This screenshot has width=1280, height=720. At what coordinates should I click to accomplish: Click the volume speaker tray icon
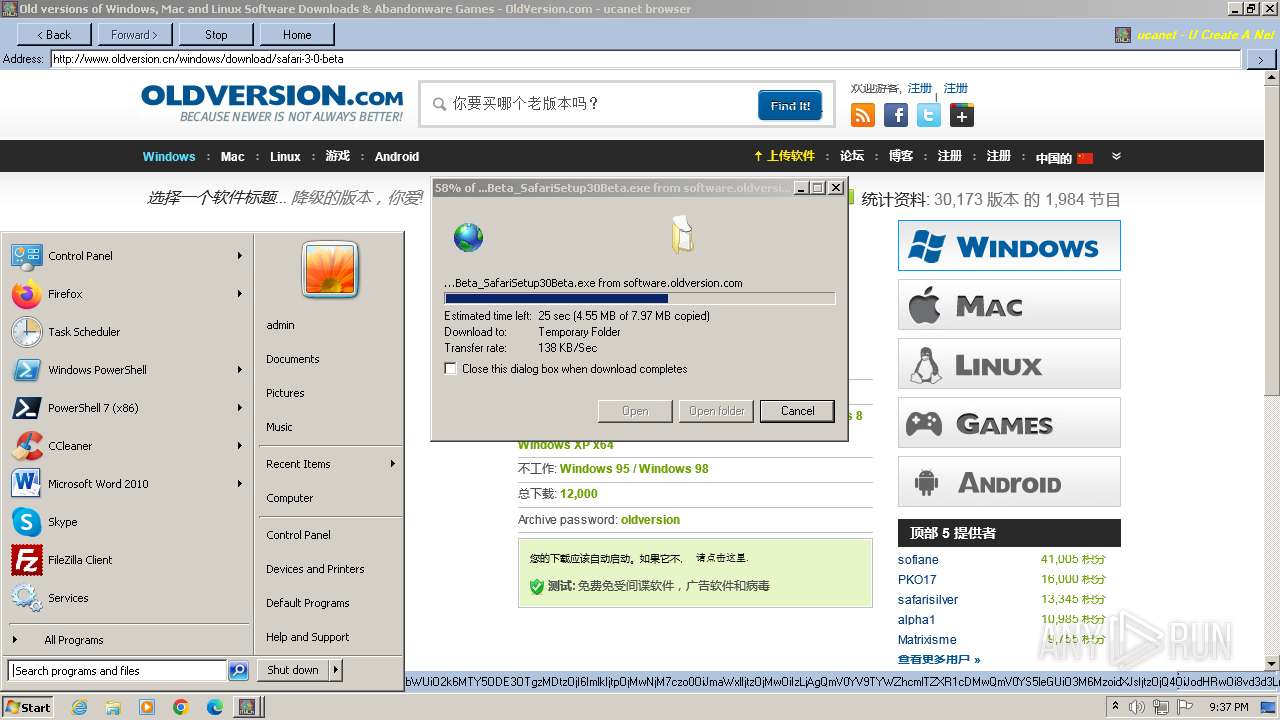[1137, 707]
